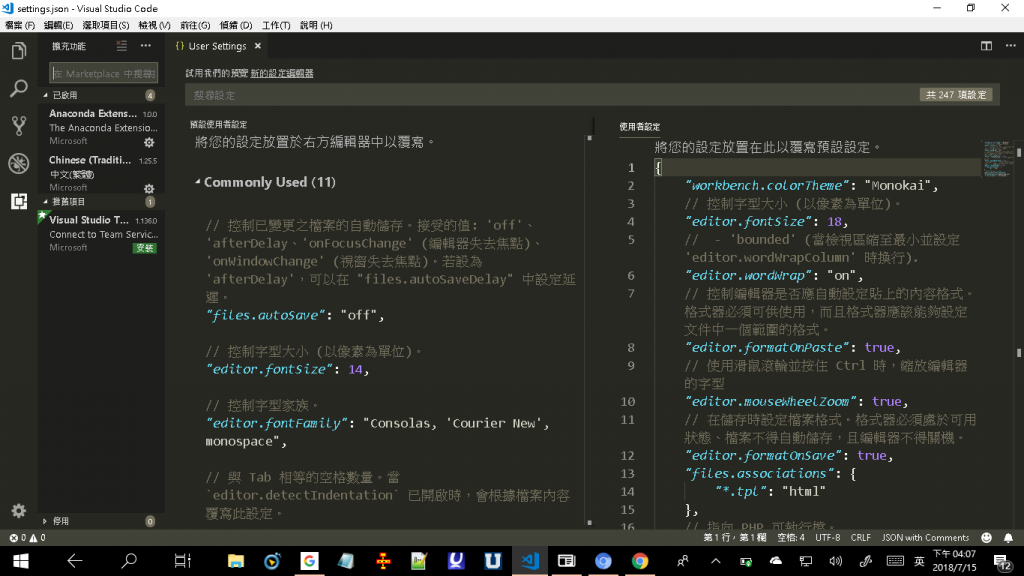Open the Manage gear in activity bar

(x=18, y=511)
